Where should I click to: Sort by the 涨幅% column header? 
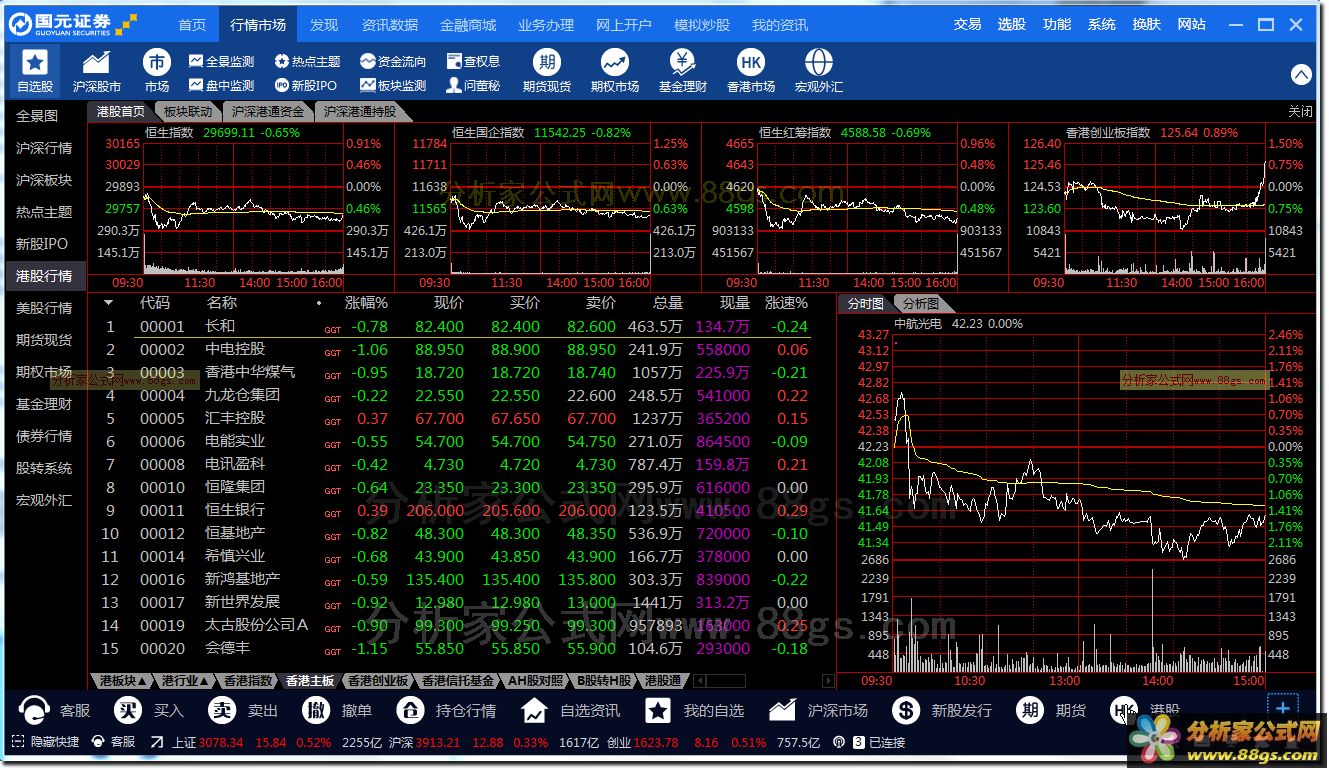click(366, 303)
